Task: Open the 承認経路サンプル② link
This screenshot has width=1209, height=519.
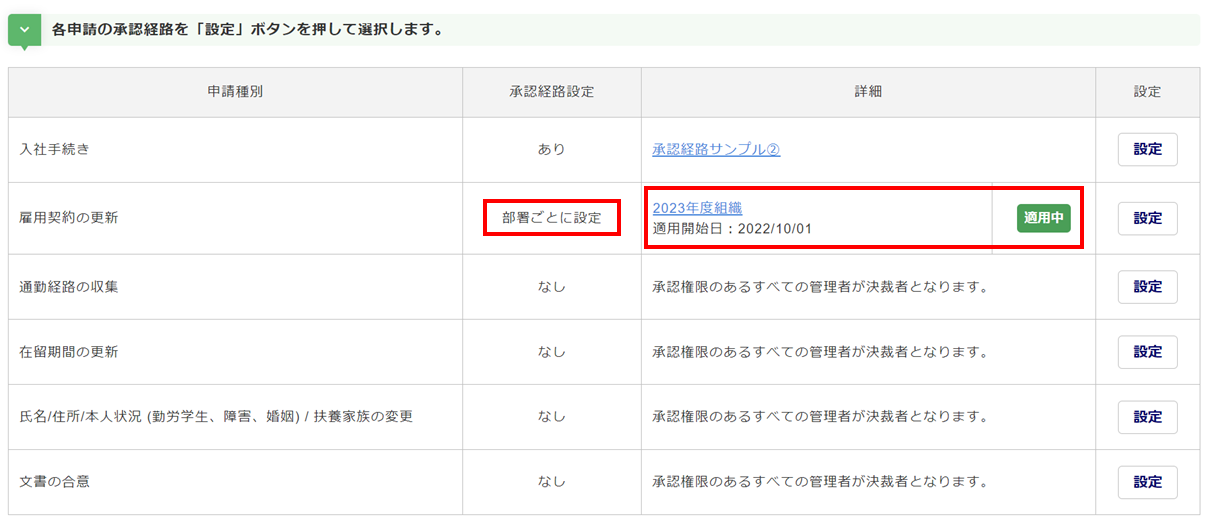Action: pos(716,149)
